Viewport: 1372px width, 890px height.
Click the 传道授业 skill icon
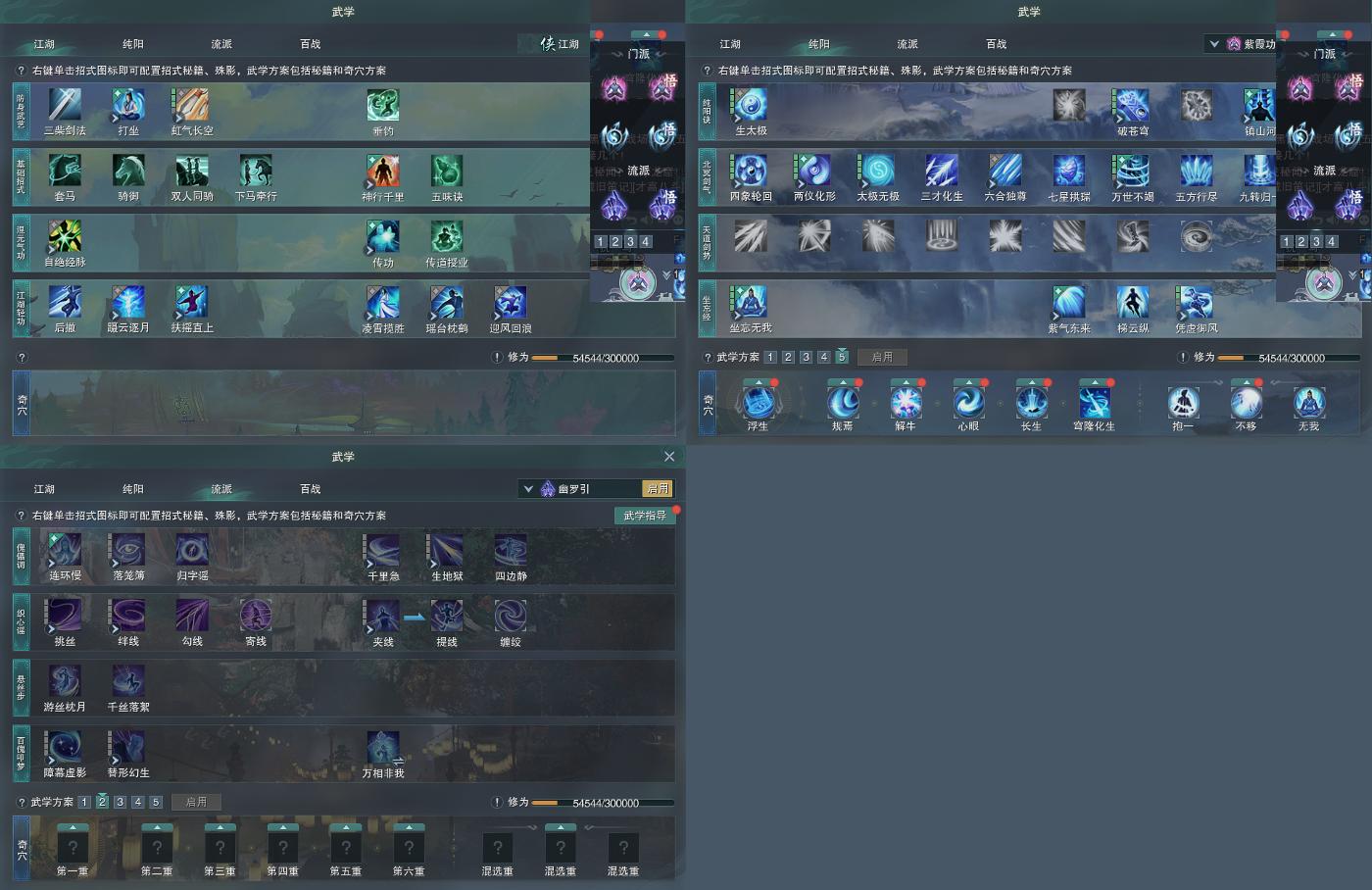[447, 236]
